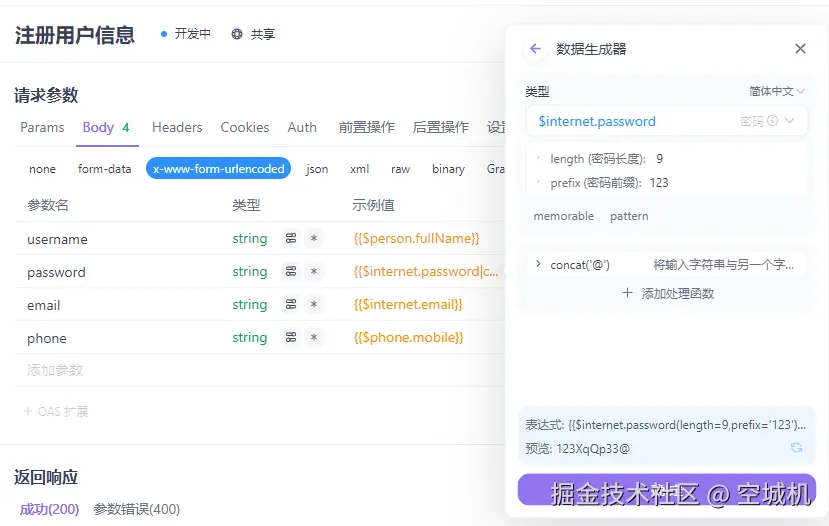Open the $internet.password type dropdown
This screenshot has width=829, height=526.
tap(667, 121)
